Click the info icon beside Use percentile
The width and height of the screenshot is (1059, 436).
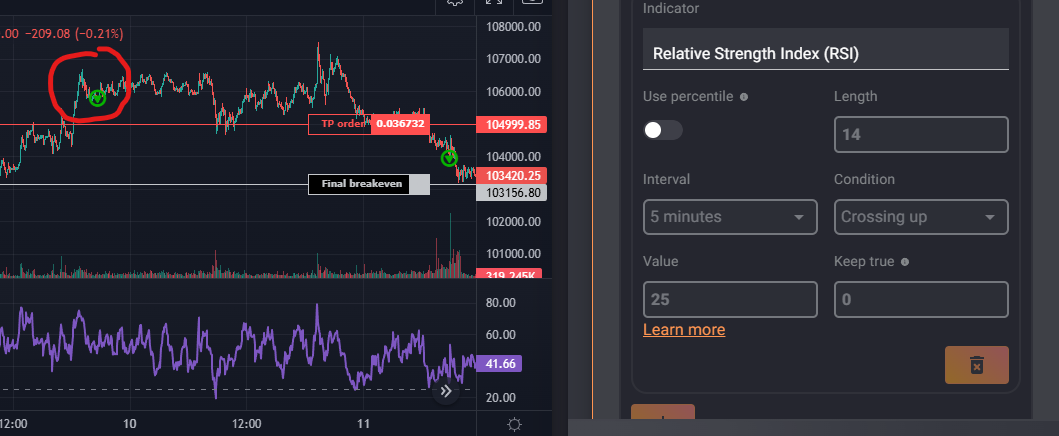click(743, 97)
